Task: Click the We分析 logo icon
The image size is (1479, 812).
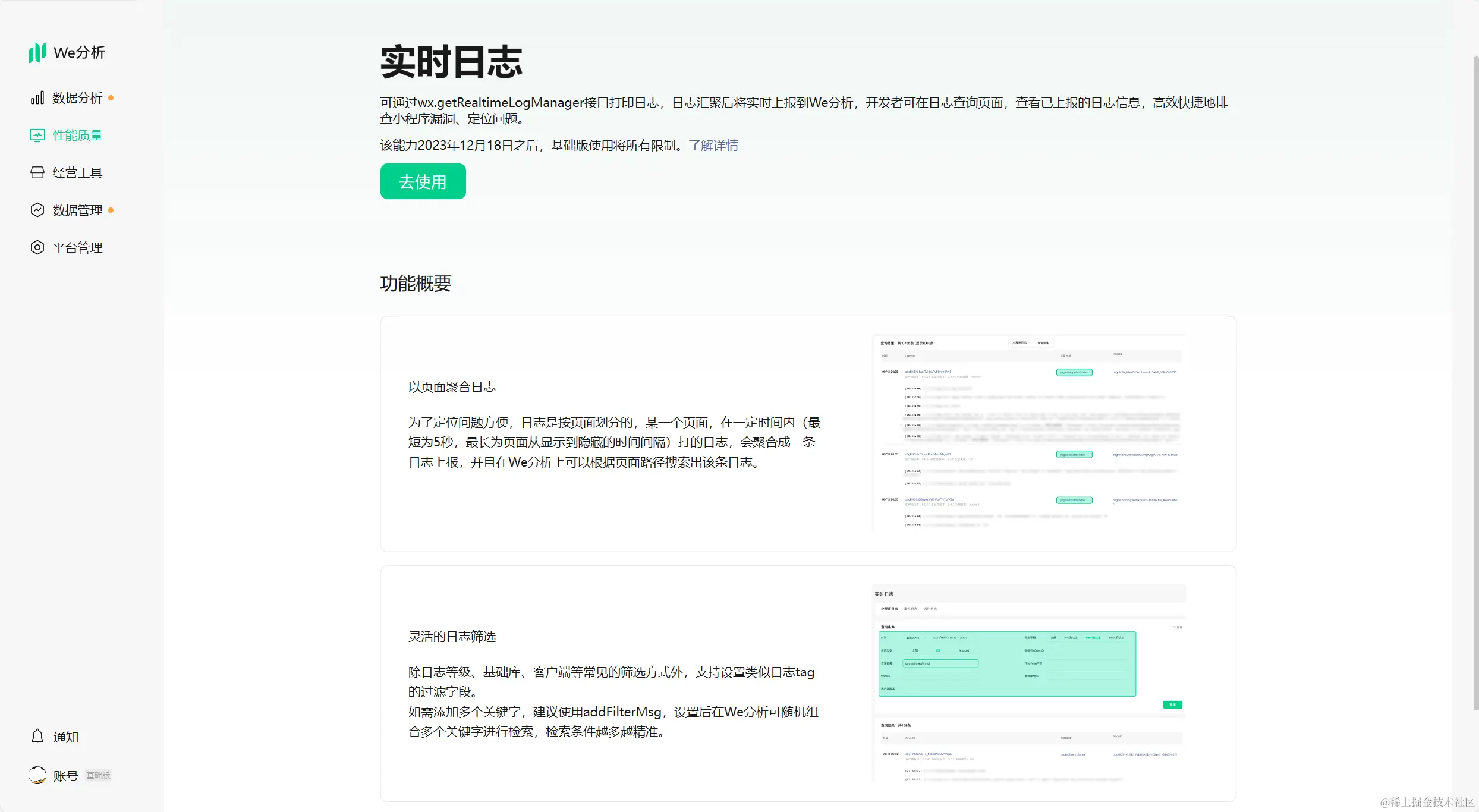Action: coord(37,52)
